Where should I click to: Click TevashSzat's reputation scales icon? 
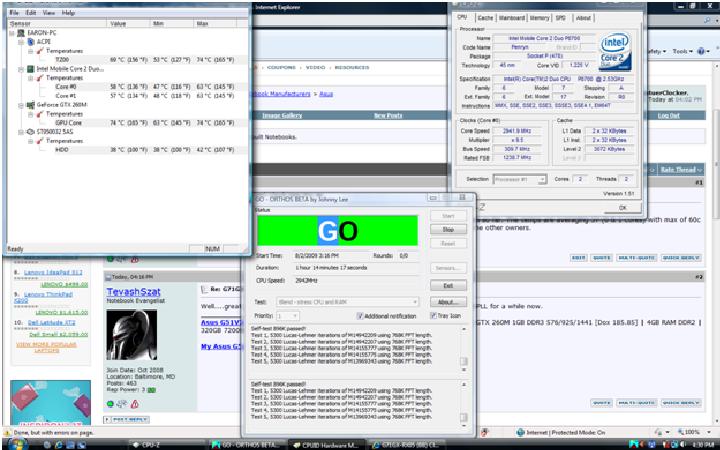point(122,404)
